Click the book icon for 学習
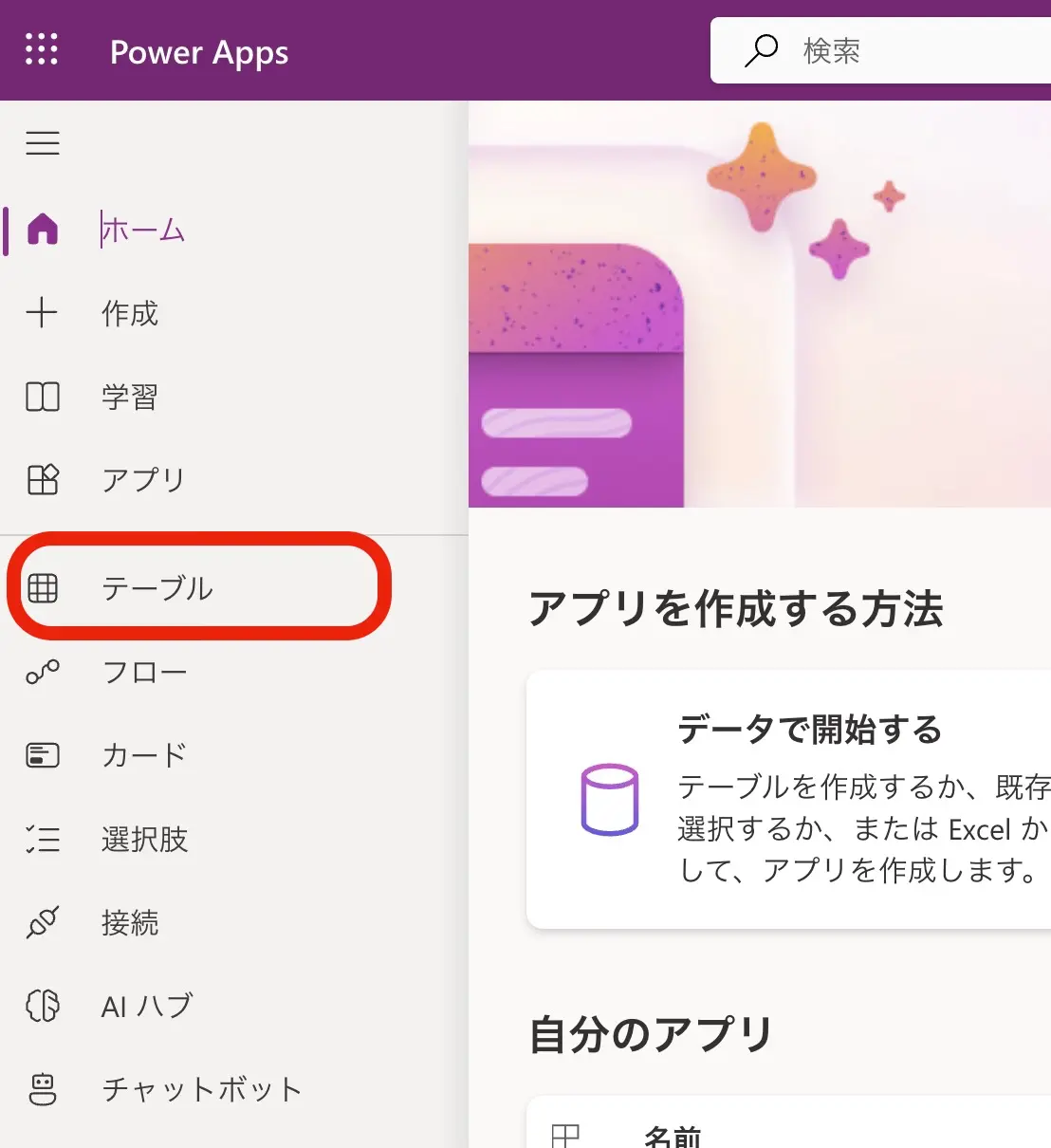Viewport: 1051px width, 1148px height. [x=43, y=396]
